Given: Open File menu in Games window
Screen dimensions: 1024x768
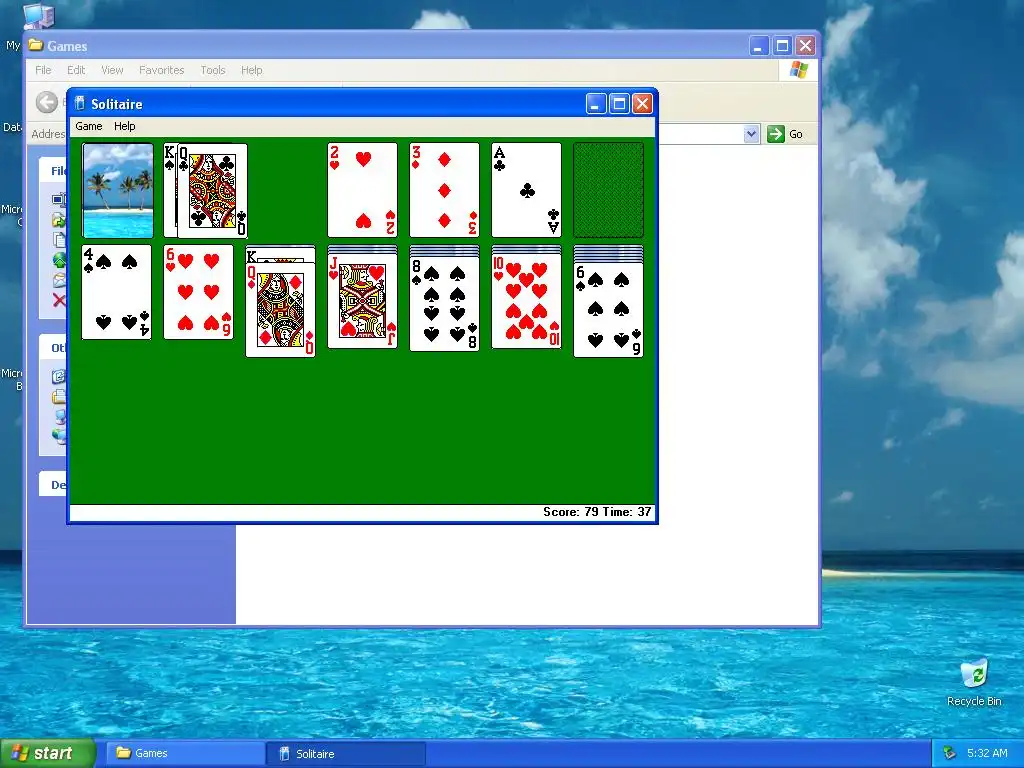Looking at the screenshot, I should click(43, 70).
